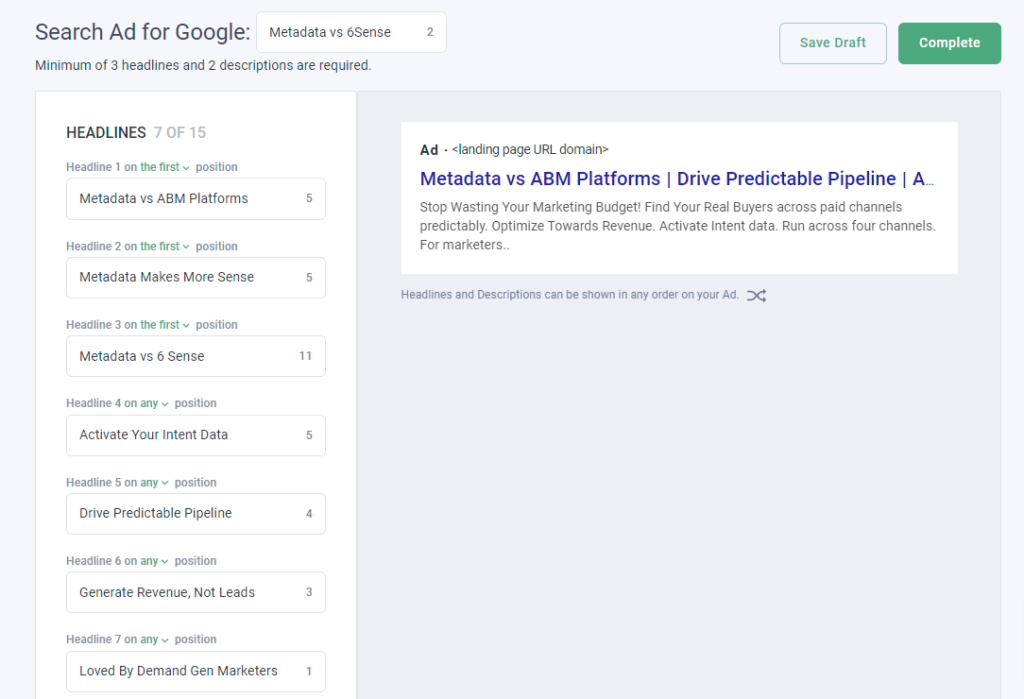Click the 'Activate Your Intent Data' headline field
Image resolution: width=1024 pixels, height=699 pixels.
tap(196, 435)
